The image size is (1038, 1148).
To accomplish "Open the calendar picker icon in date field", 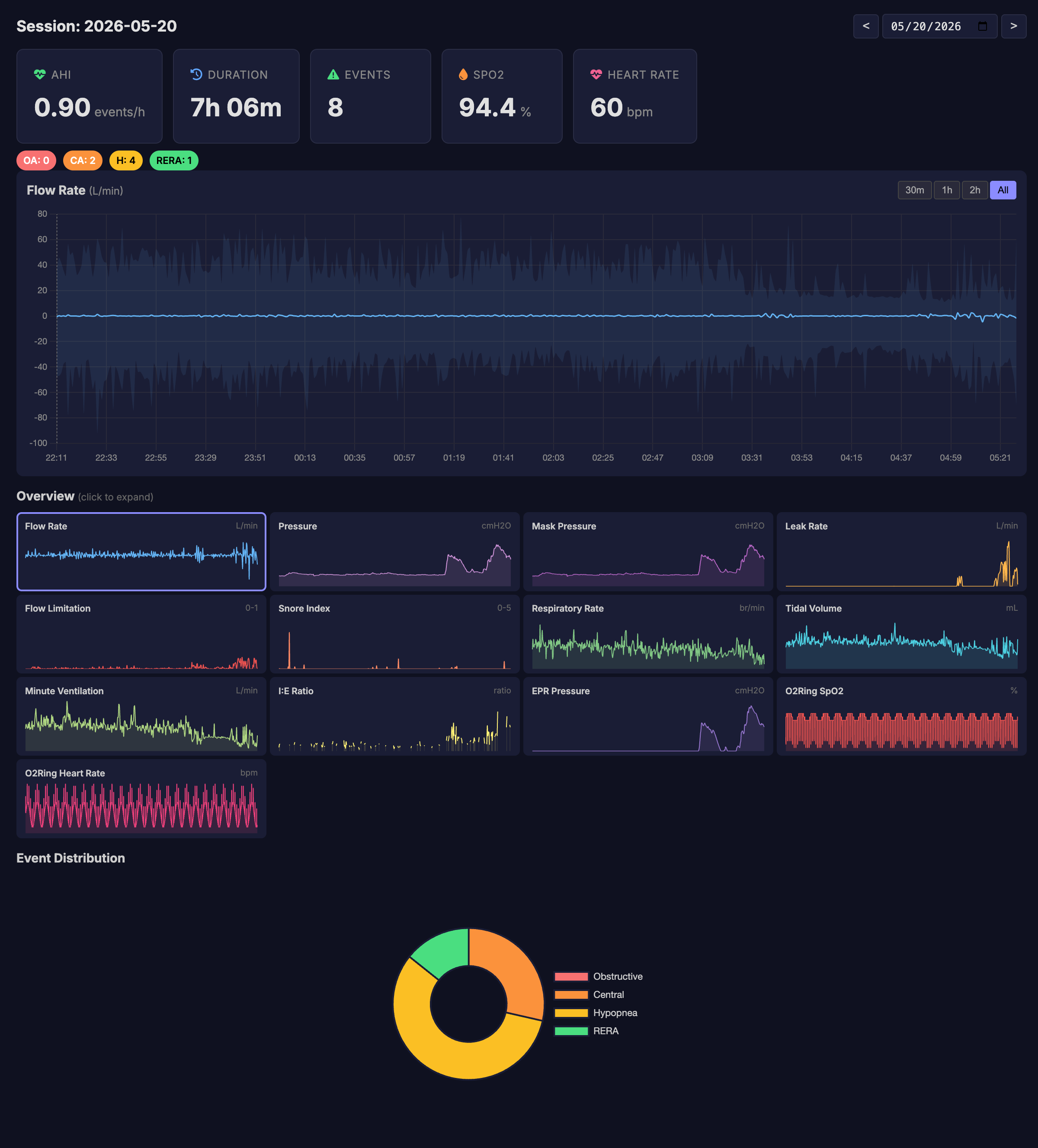I will pos(982,26).
